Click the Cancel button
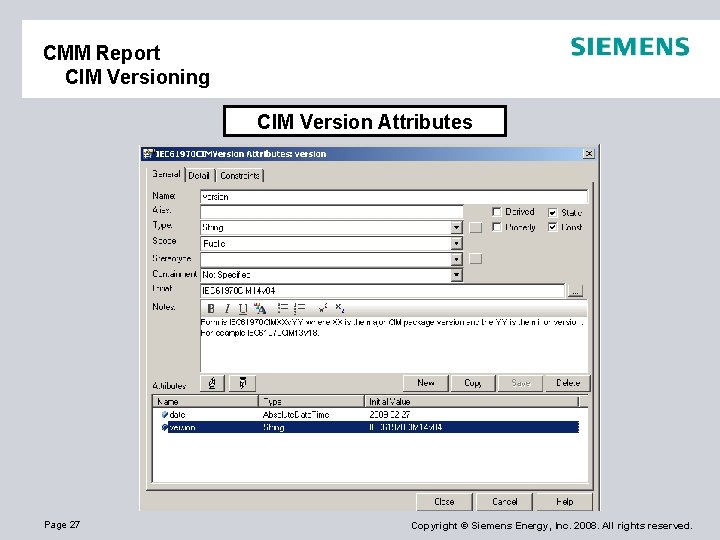The image size is (720, 540). coord(504,502)
